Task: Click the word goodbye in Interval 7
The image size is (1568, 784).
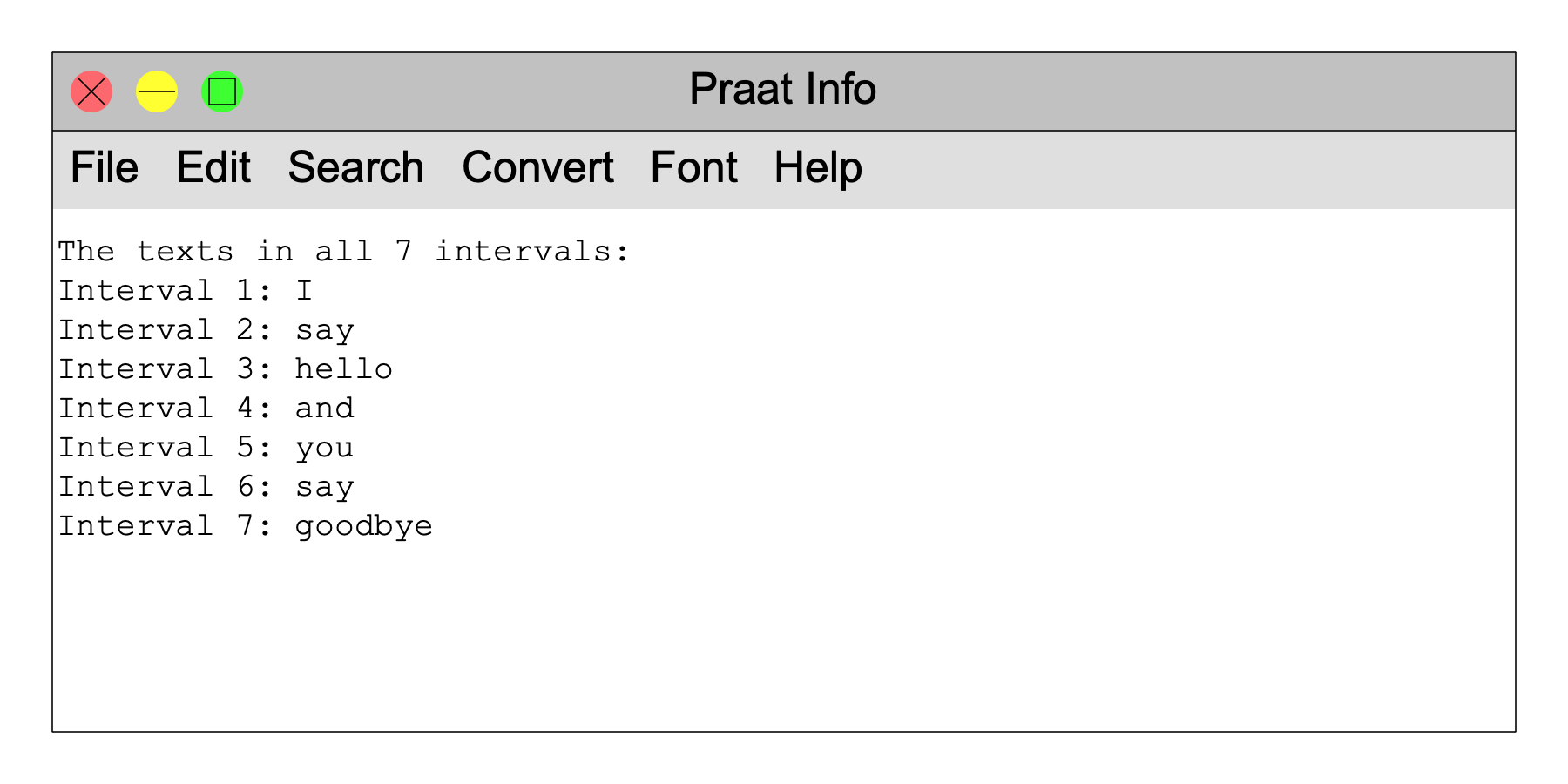Action: [x=363, y=526]
